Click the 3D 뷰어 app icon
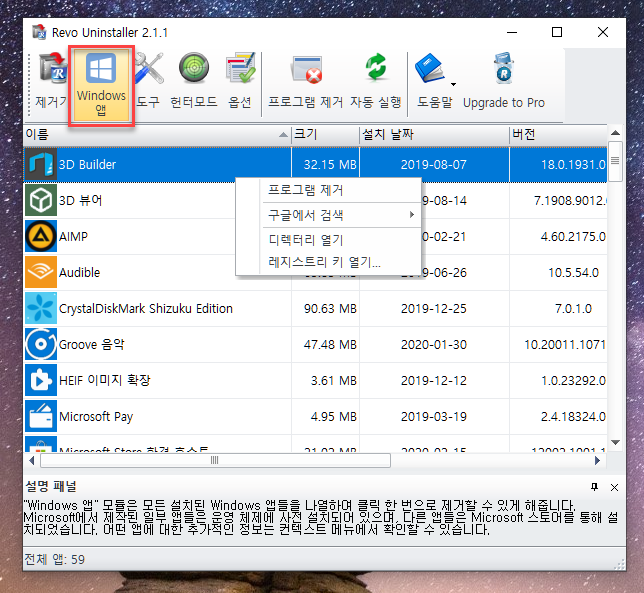 click(x=41, y=200)
